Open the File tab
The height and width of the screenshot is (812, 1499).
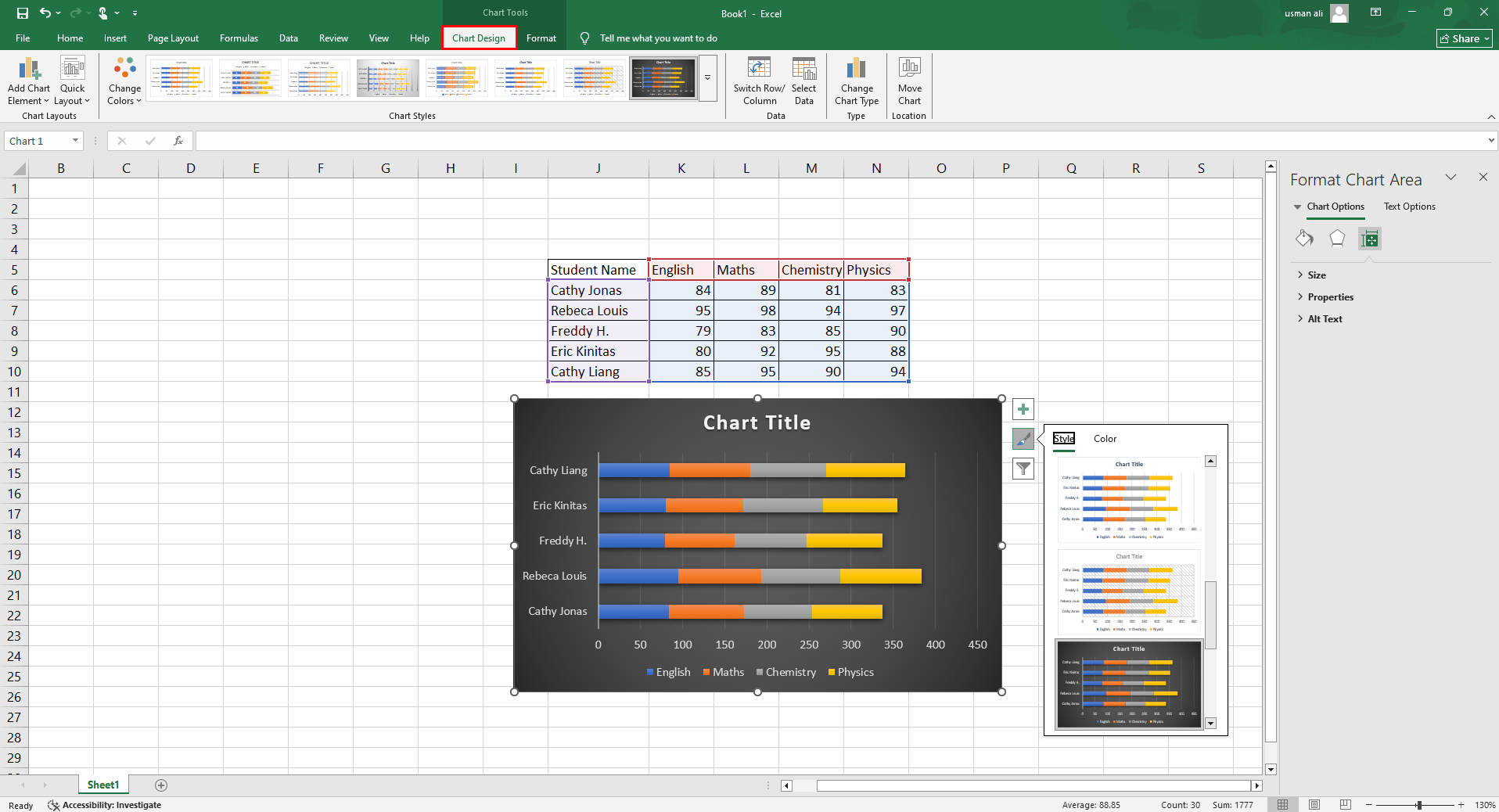coord(23,38)
